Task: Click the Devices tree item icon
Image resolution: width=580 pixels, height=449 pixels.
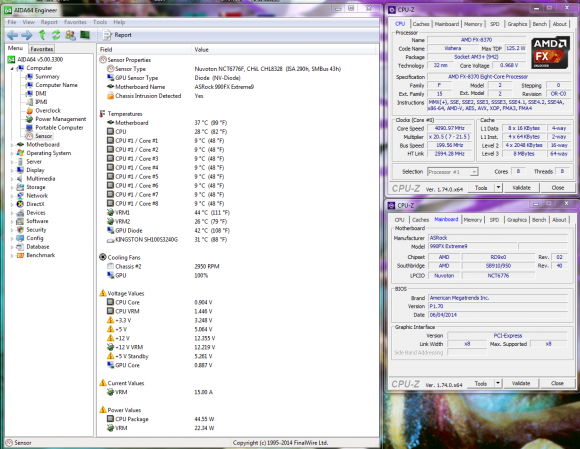Action: tap(20, 213)
